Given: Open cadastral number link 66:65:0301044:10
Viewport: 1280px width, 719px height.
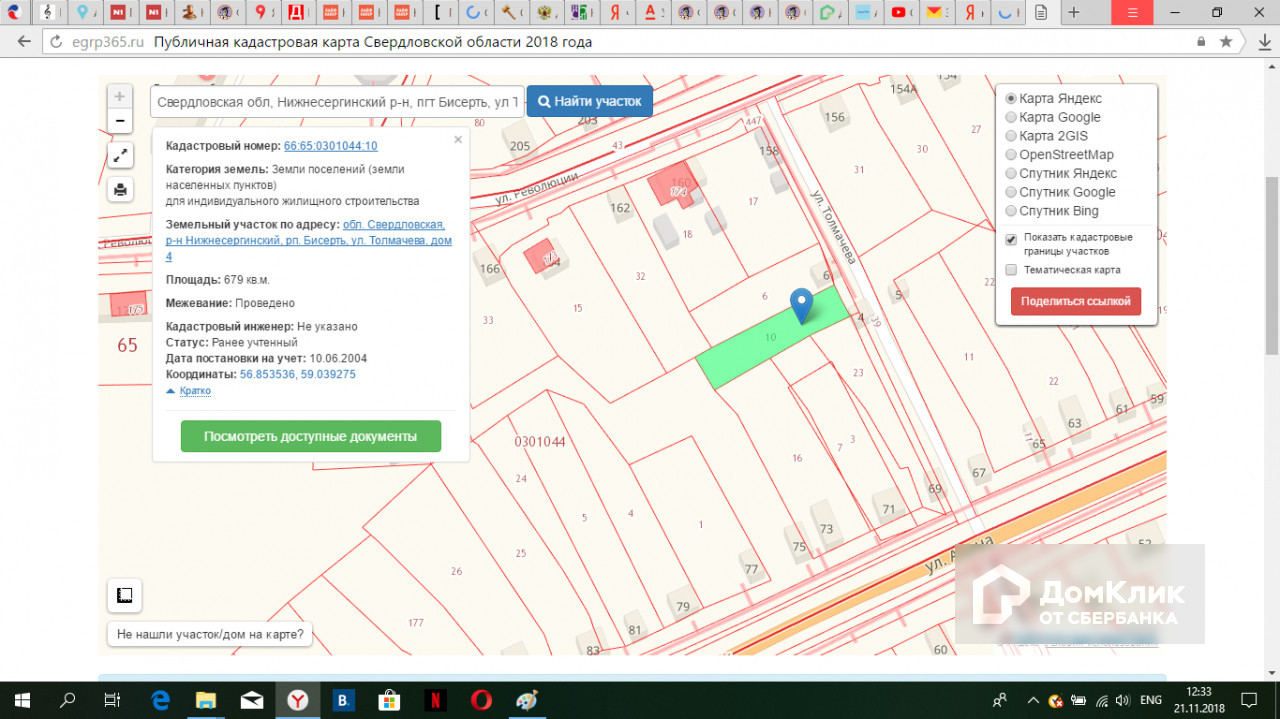Looking at the screenshot, I should [x=330, y=146].
